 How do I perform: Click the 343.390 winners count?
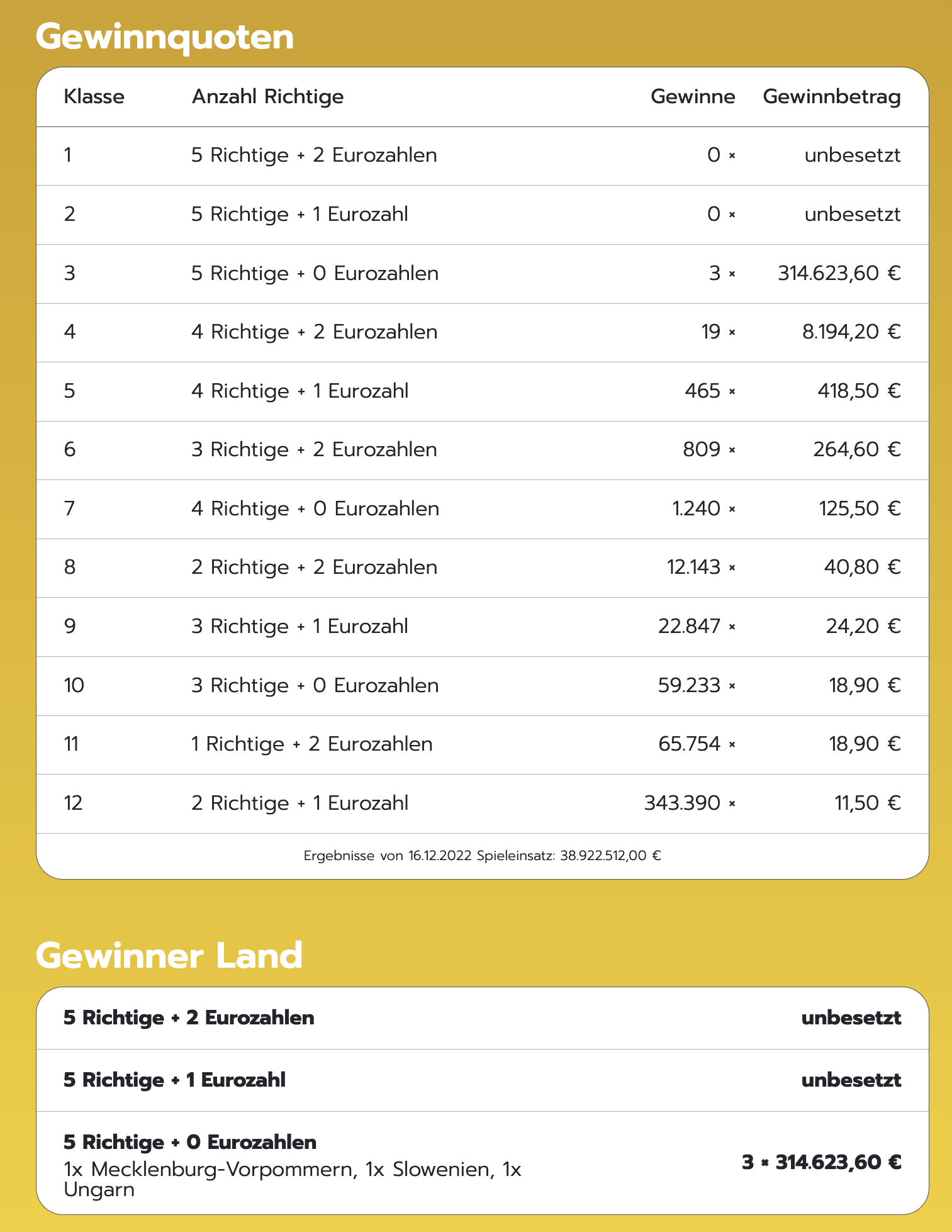[x=682, y=803]
